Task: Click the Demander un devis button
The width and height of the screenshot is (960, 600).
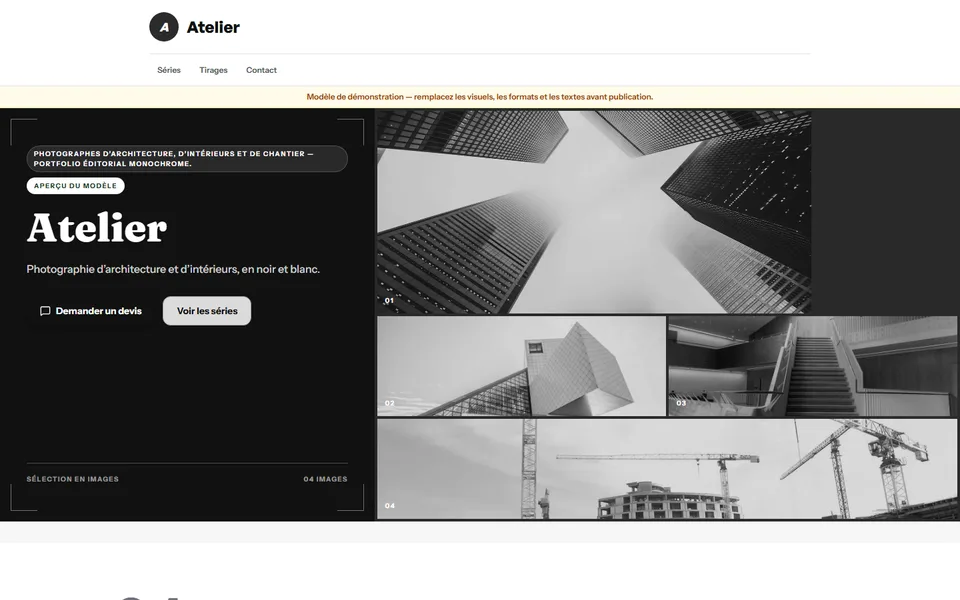Action: coord(90,311)
